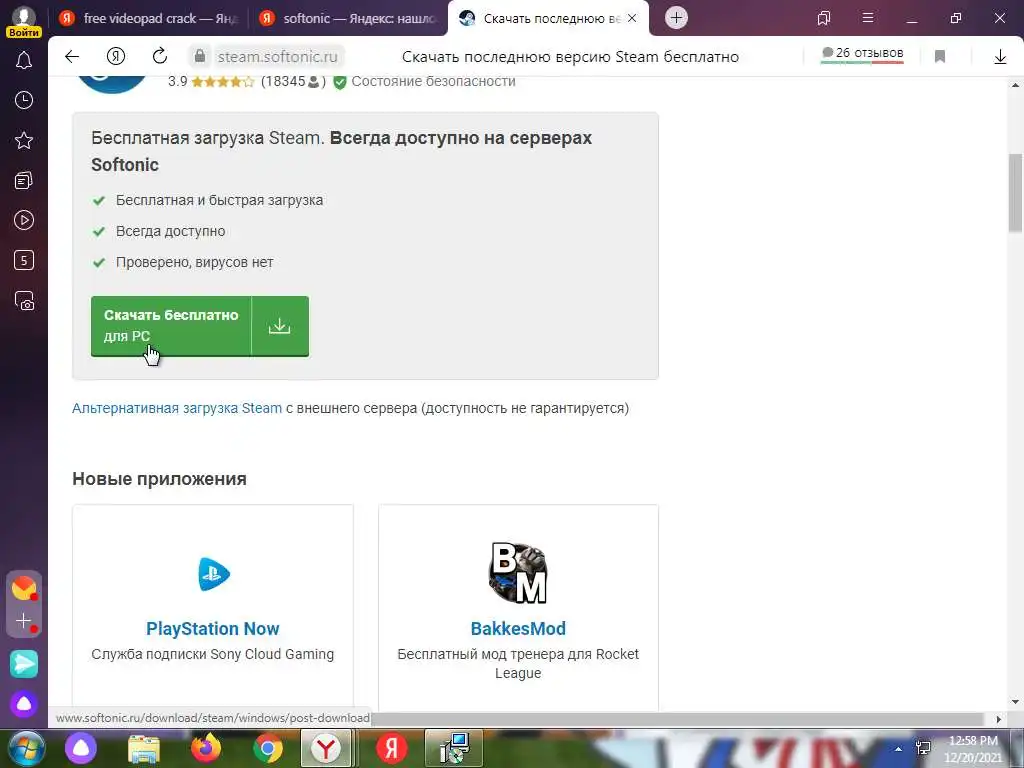Click the download arrow on green button
The image size is (1024, 768).
tap(280, 326)
